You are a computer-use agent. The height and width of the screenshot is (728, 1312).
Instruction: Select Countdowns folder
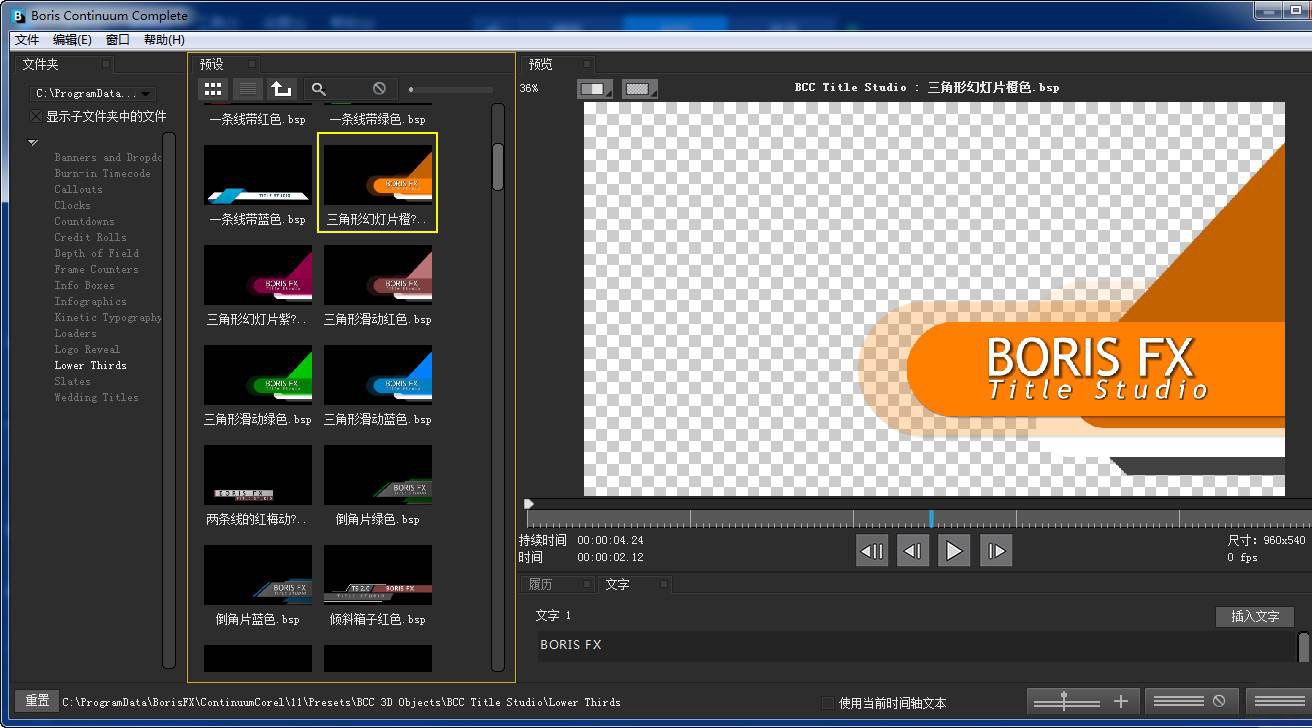84,221
